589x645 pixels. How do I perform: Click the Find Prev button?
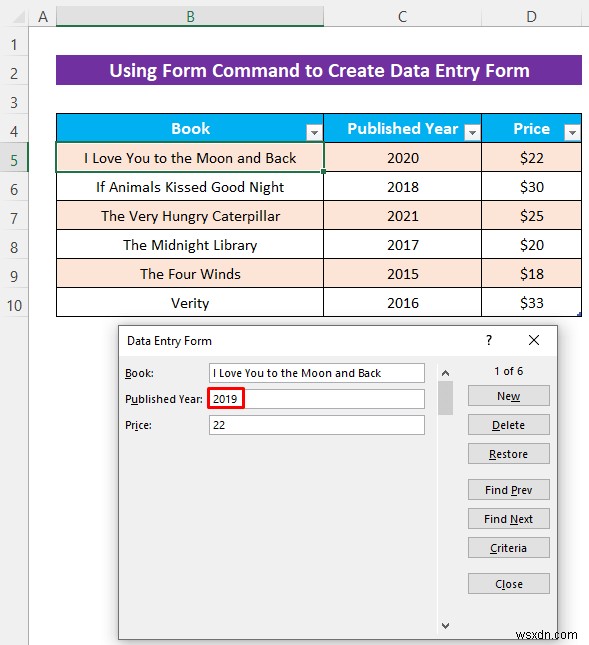(x=508, y=490)
